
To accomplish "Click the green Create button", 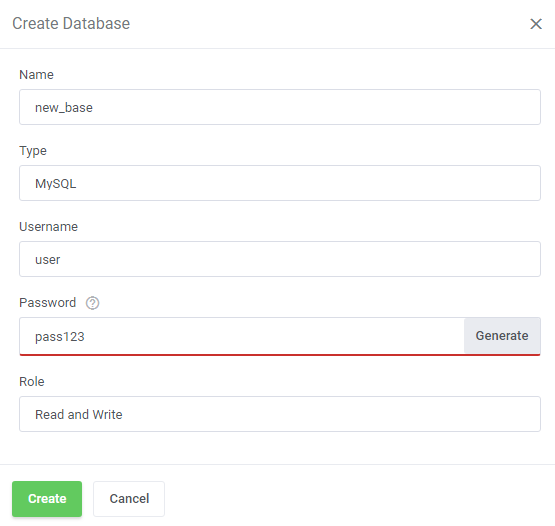I will click(x=47, y=499).
